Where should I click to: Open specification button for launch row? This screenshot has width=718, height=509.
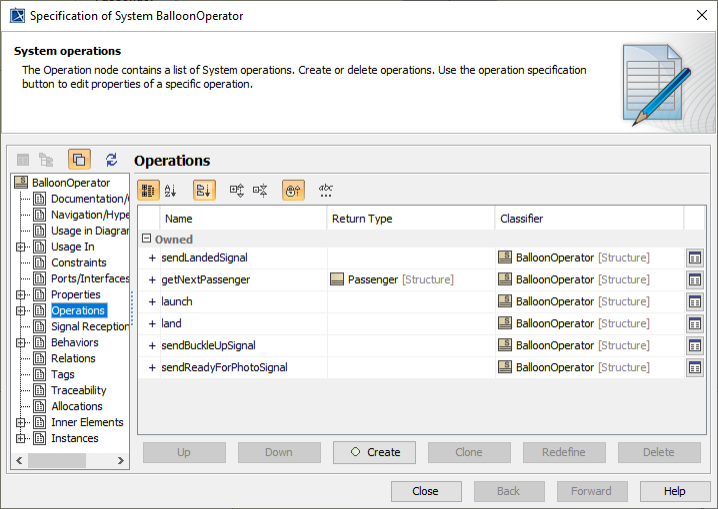(x=695, y=302)
